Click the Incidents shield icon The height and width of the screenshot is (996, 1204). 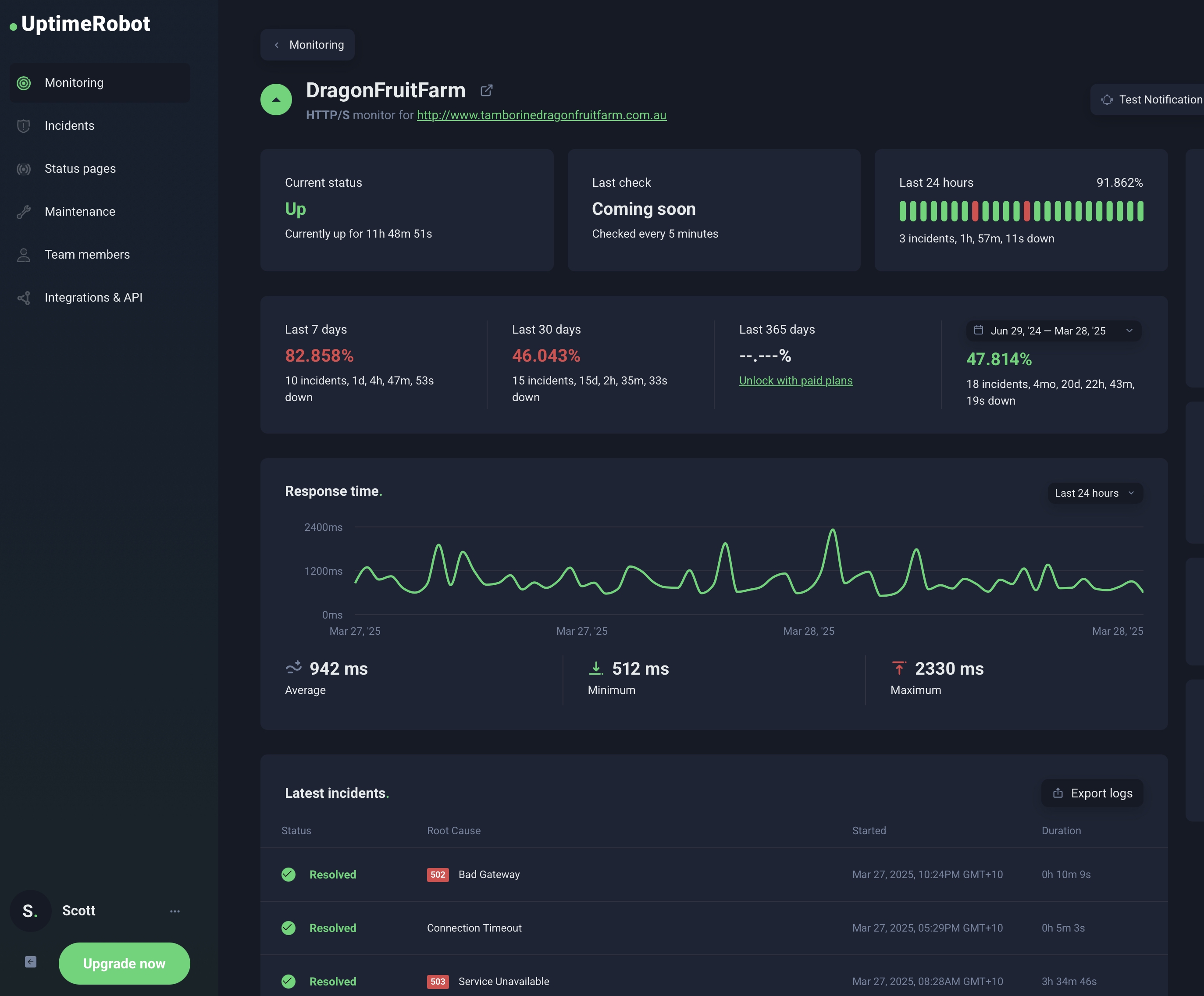point(24,126)
